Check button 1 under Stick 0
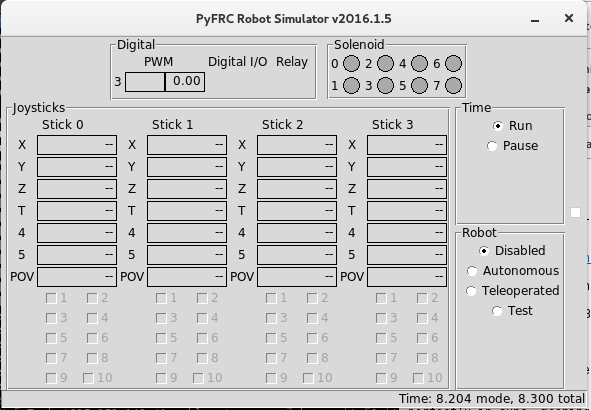The height and width of the screenshot is (410, 591). [51, 298]
